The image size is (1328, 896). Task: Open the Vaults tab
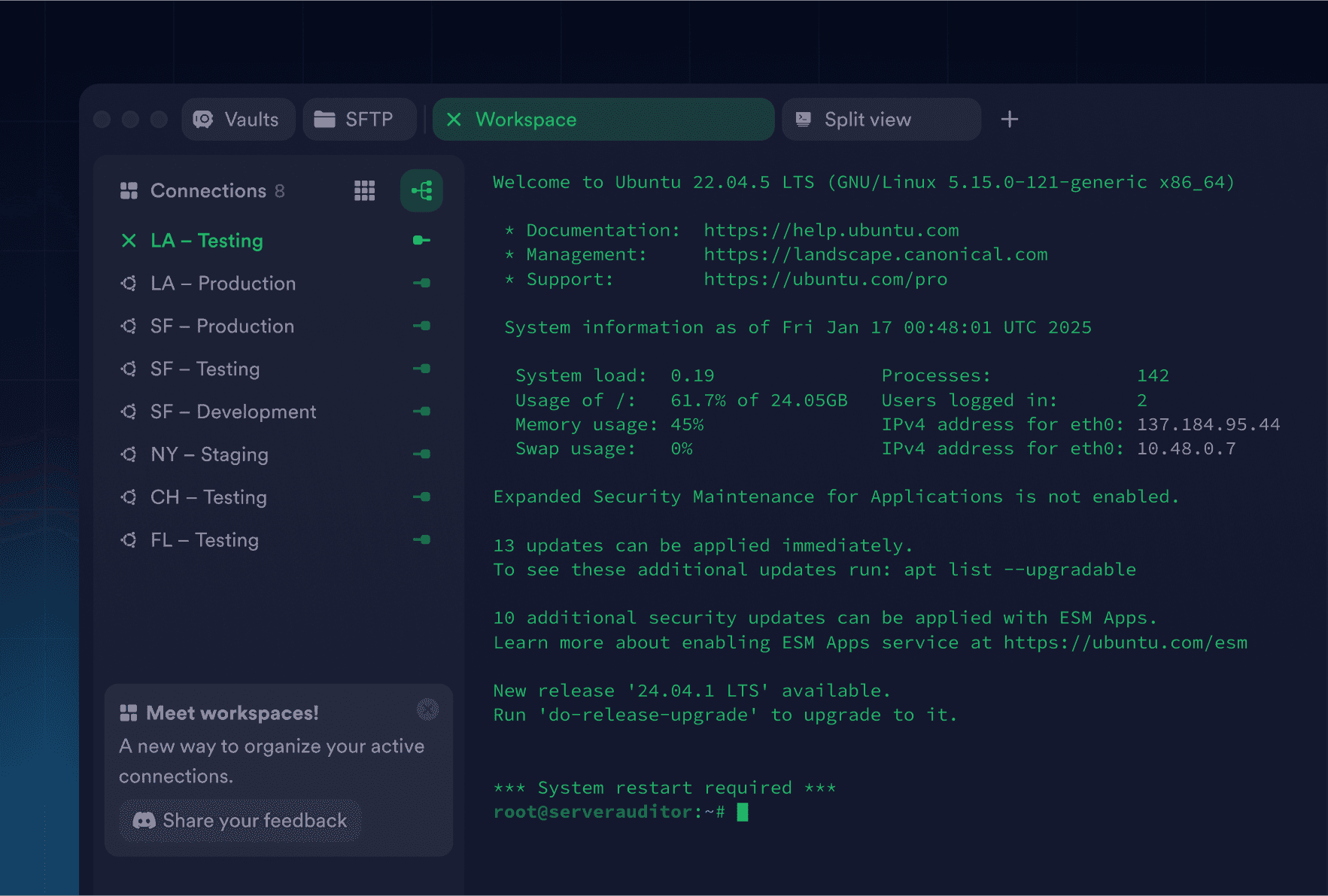239,120
